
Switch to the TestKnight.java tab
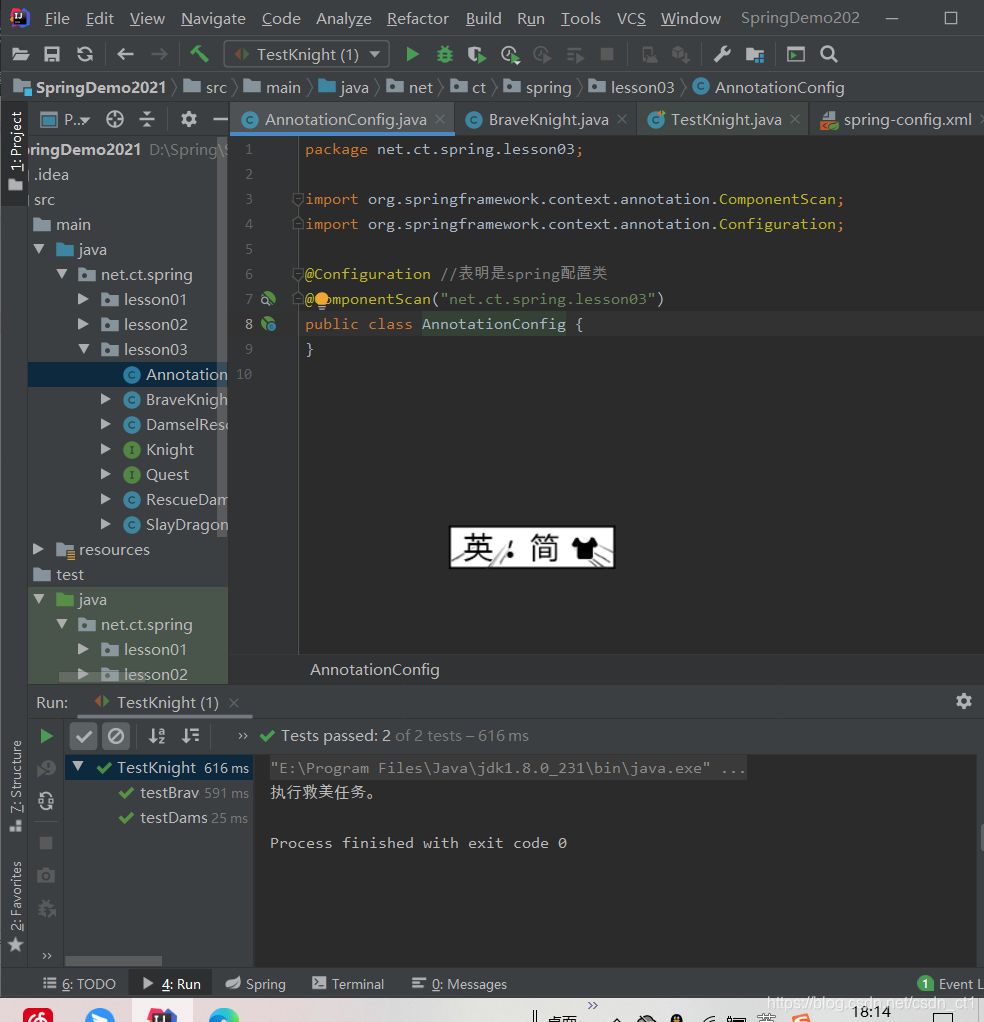[726, 120]
